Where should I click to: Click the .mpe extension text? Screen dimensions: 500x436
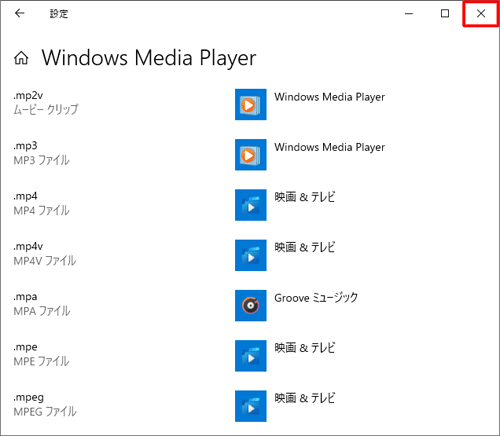(25, 347)
